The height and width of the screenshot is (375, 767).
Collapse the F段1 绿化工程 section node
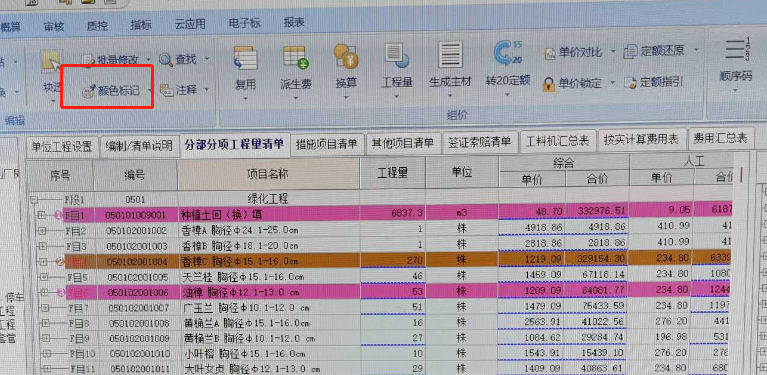[x=34, y=200]
